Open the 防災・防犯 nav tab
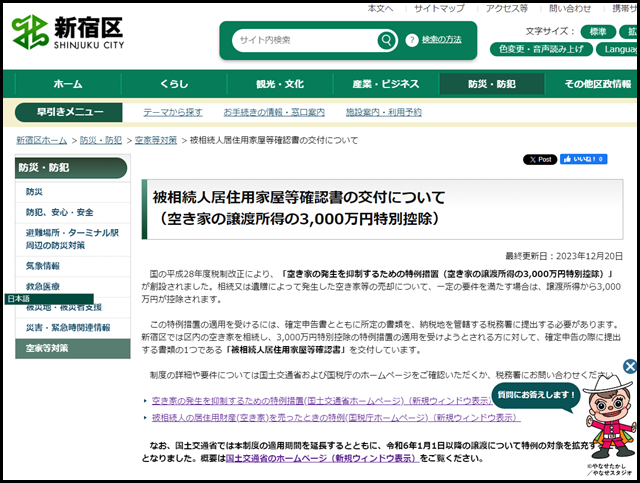Viewport: 640px width, 483px height. tap(492, 84)
